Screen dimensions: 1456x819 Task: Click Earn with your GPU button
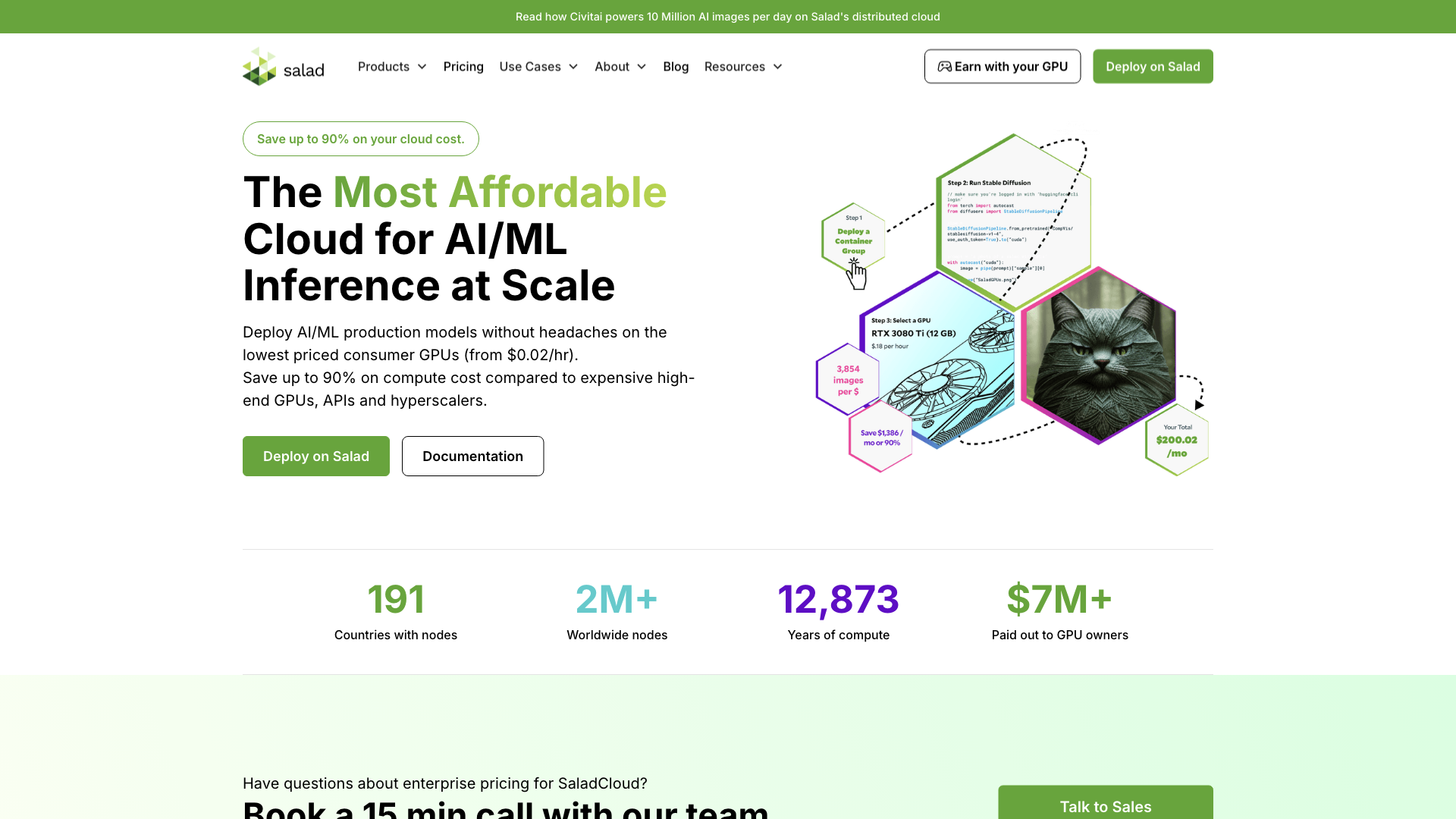point(1003,67)
